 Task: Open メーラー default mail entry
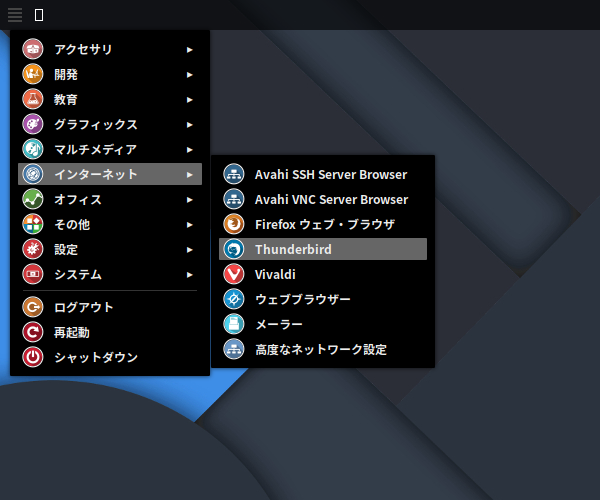point(323,324)
